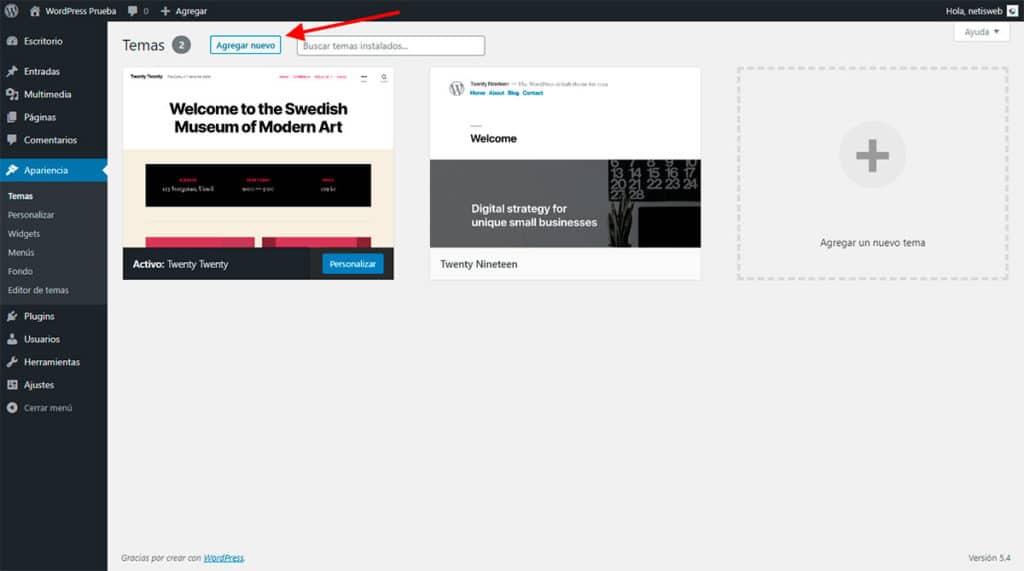Image resolution: width=1024 pixels, height=571 pixels.
Task: Click the house icon beside WordPress Prueba
Action: 35,10
